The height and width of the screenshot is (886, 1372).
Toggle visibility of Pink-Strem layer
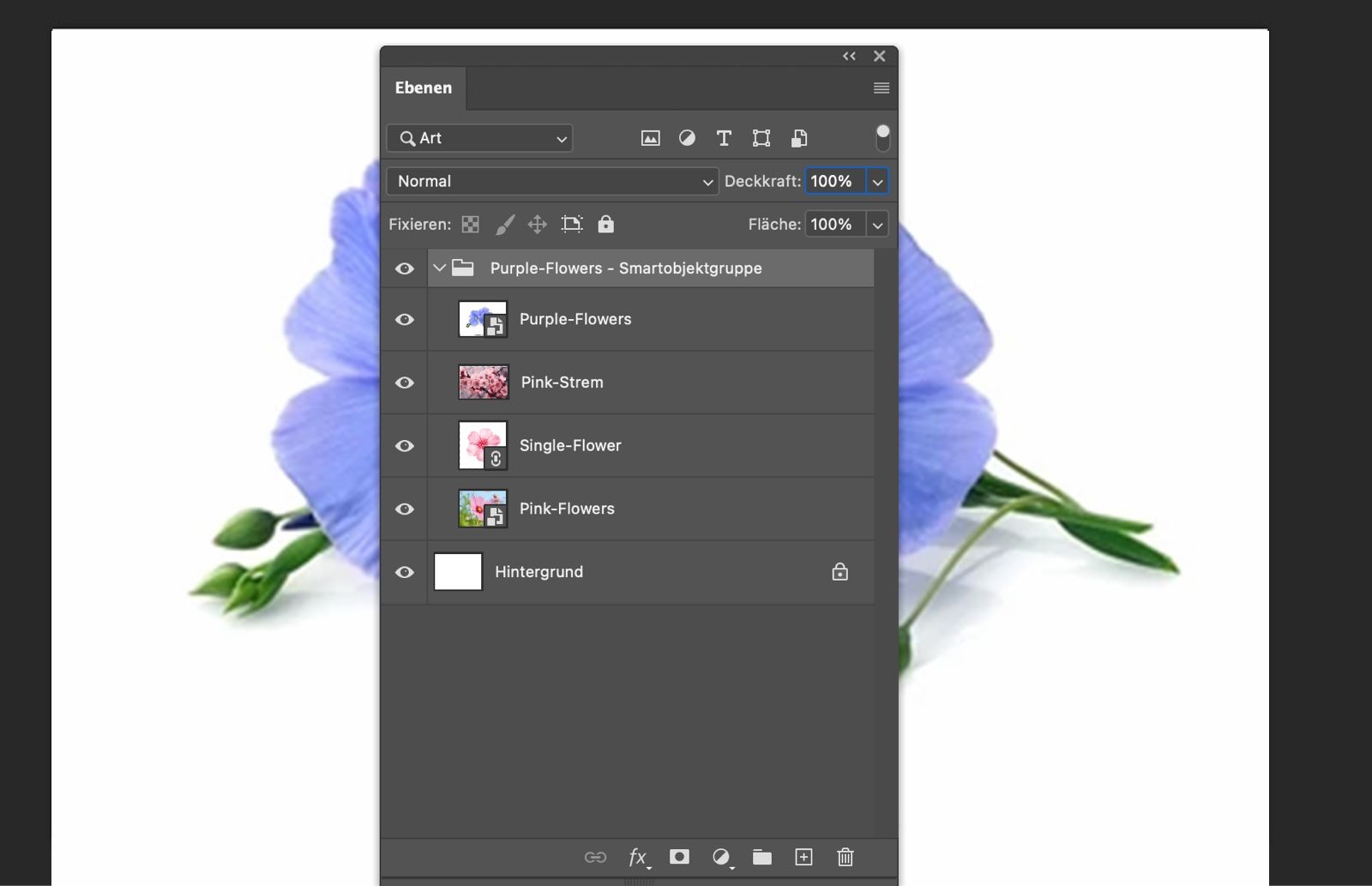405,383
